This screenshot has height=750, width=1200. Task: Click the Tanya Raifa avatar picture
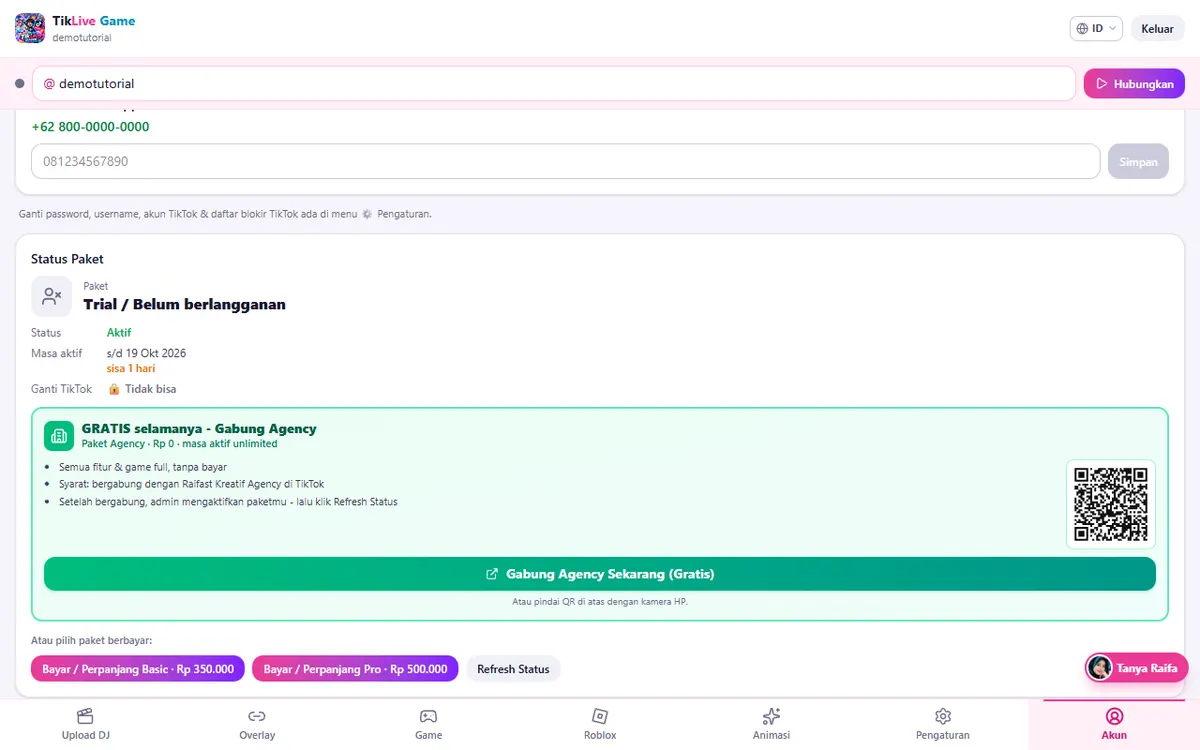tap(1100, 668)
